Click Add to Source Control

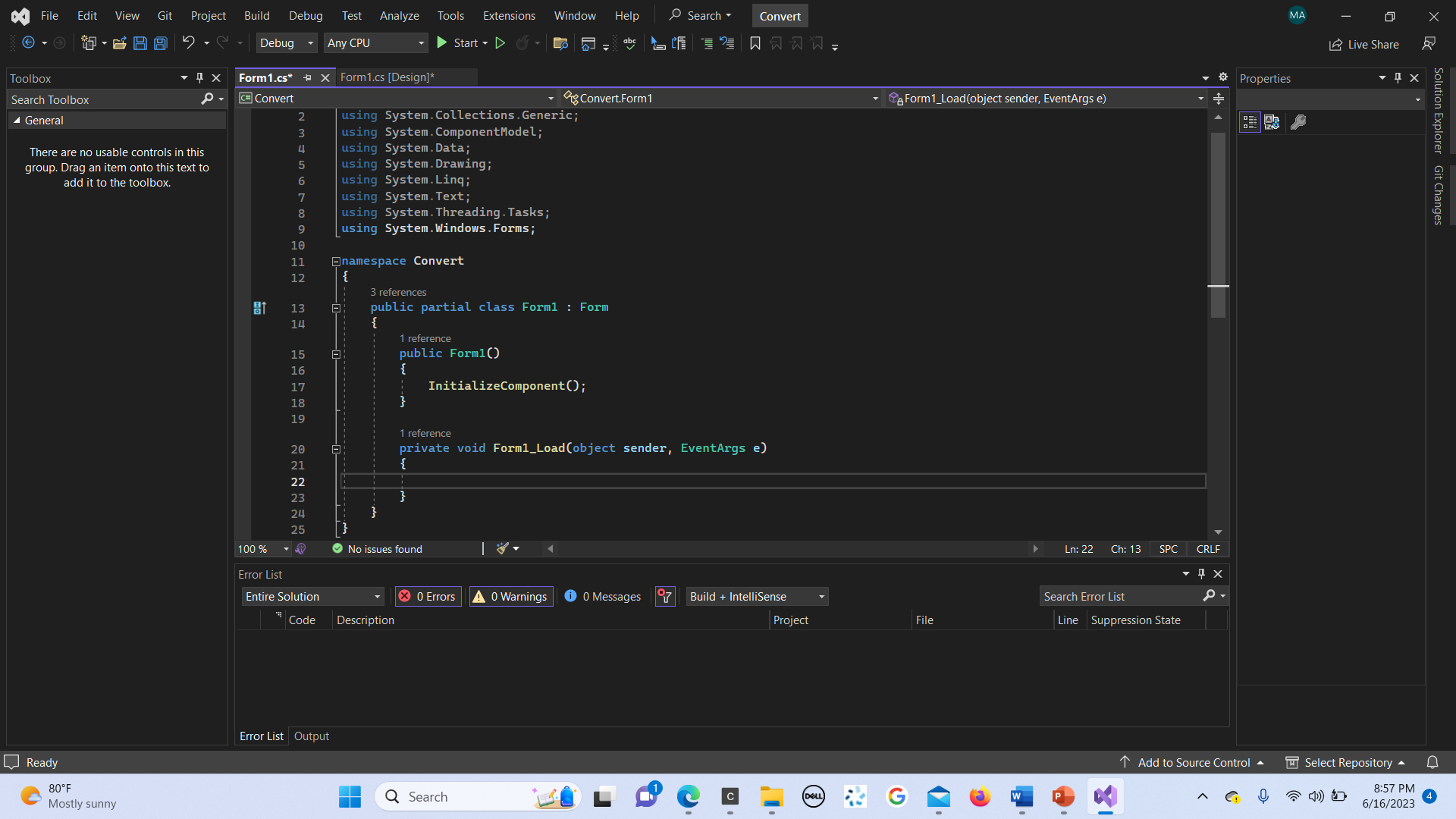click(x=1193, y=762)
